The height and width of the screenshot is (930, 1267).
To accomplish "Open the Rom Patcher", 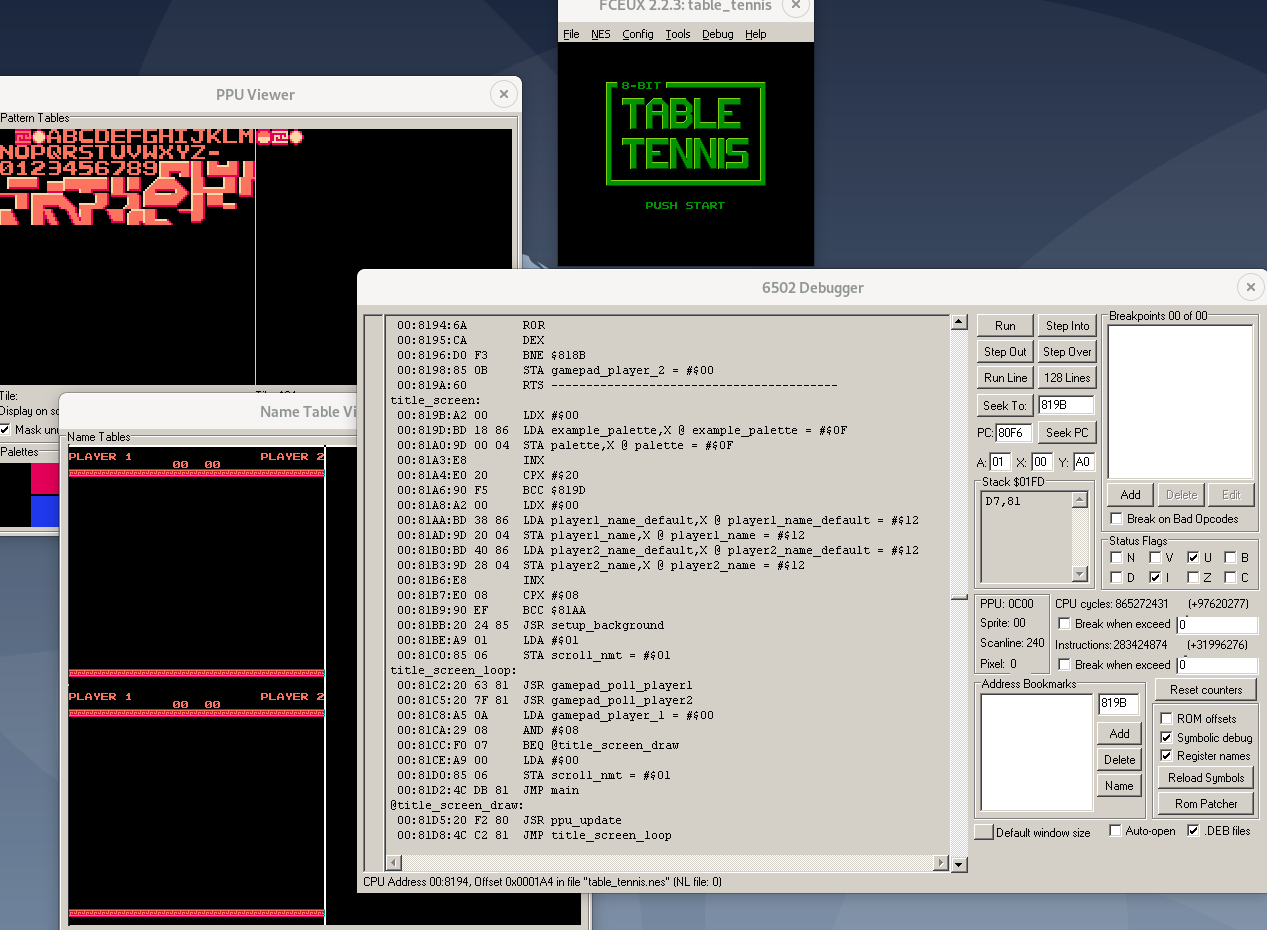I will (x=1206, y=804).
